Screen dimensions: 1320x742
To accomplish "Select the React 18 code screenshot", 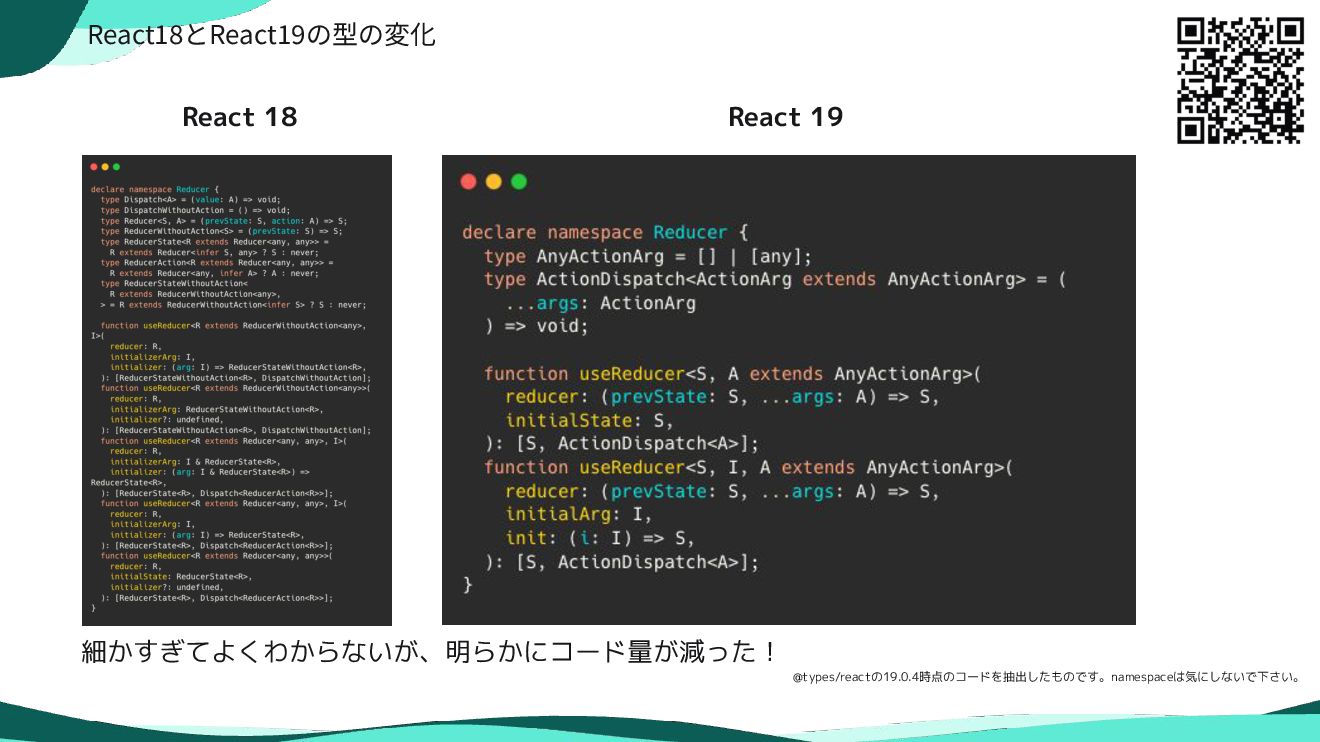I will point(237,390).
